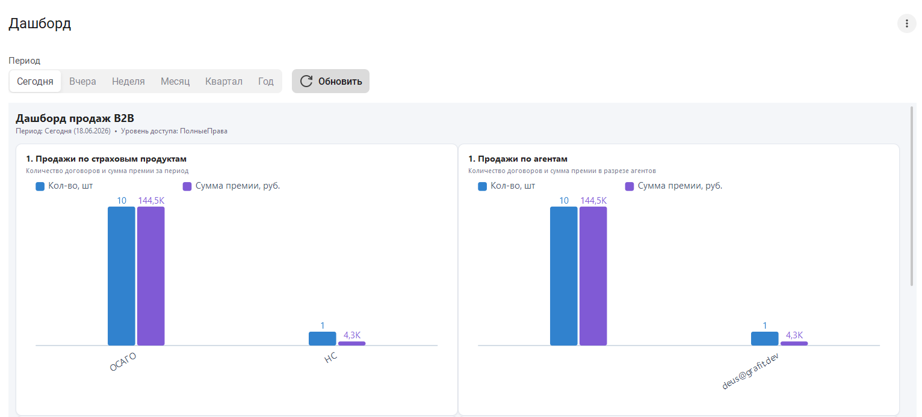922x417 pixels.
Task: Click the tall blue bar in agents chart
Action: click(564, 276)
